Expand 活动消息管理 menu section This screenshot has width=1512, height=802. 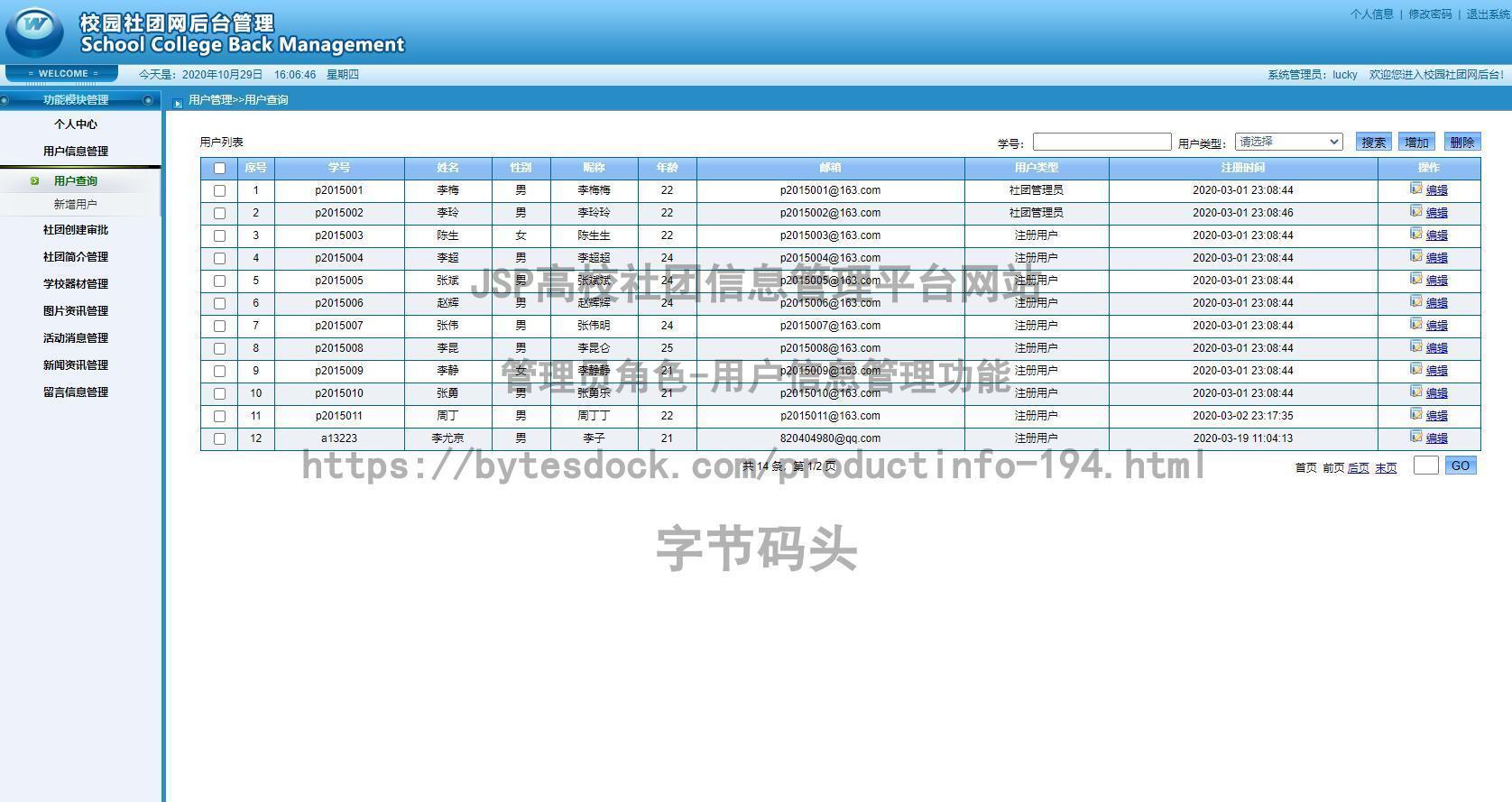[76, 338]
